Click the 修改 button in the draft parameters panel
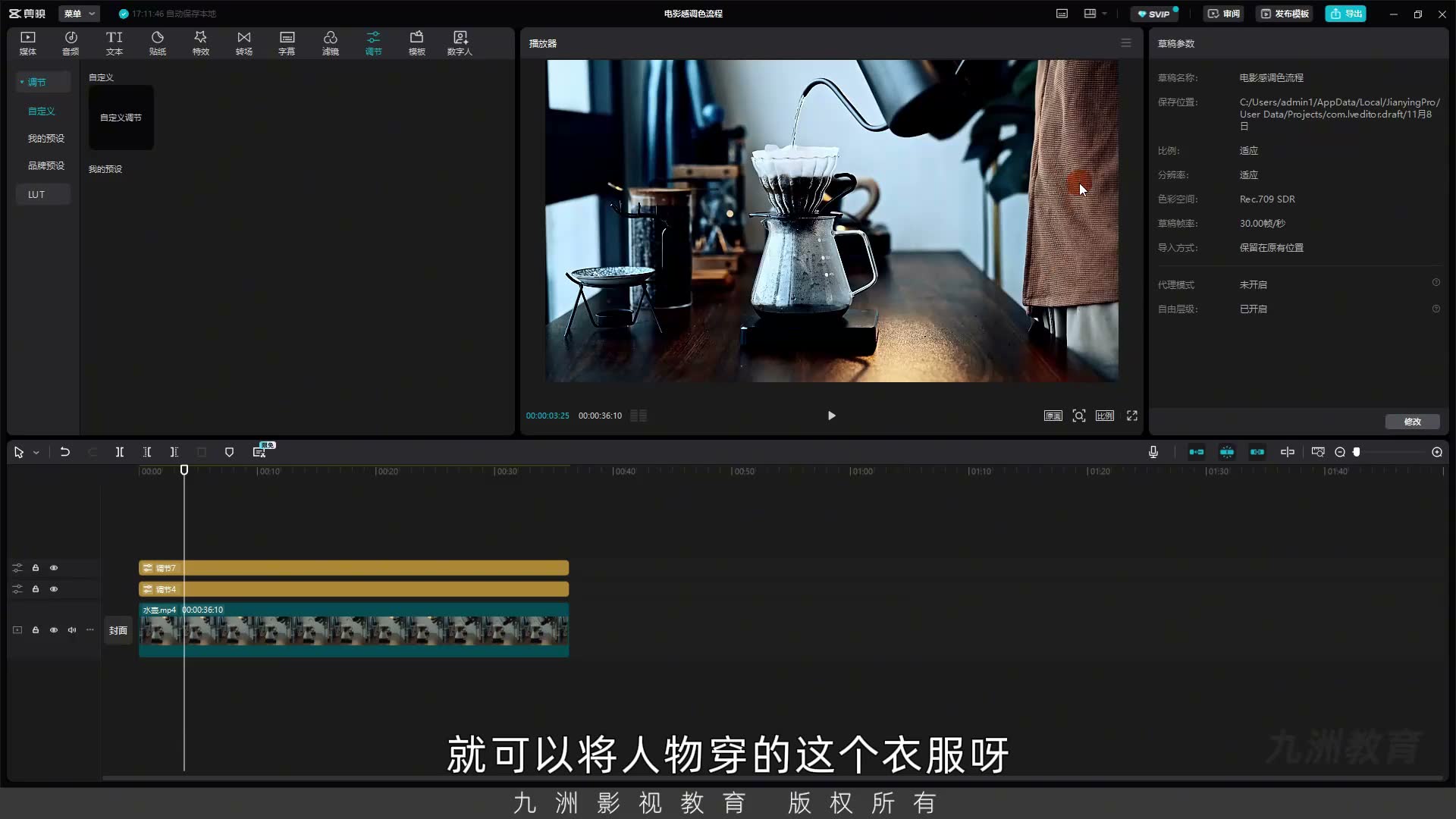1456x819 pixels. [x=1412, y=422]
